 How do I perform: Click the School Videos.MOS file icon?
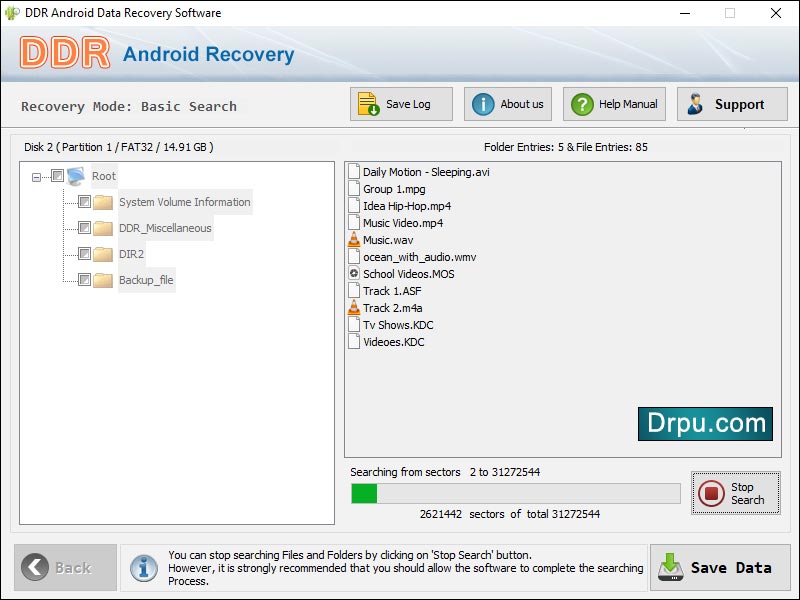point(354,273)
